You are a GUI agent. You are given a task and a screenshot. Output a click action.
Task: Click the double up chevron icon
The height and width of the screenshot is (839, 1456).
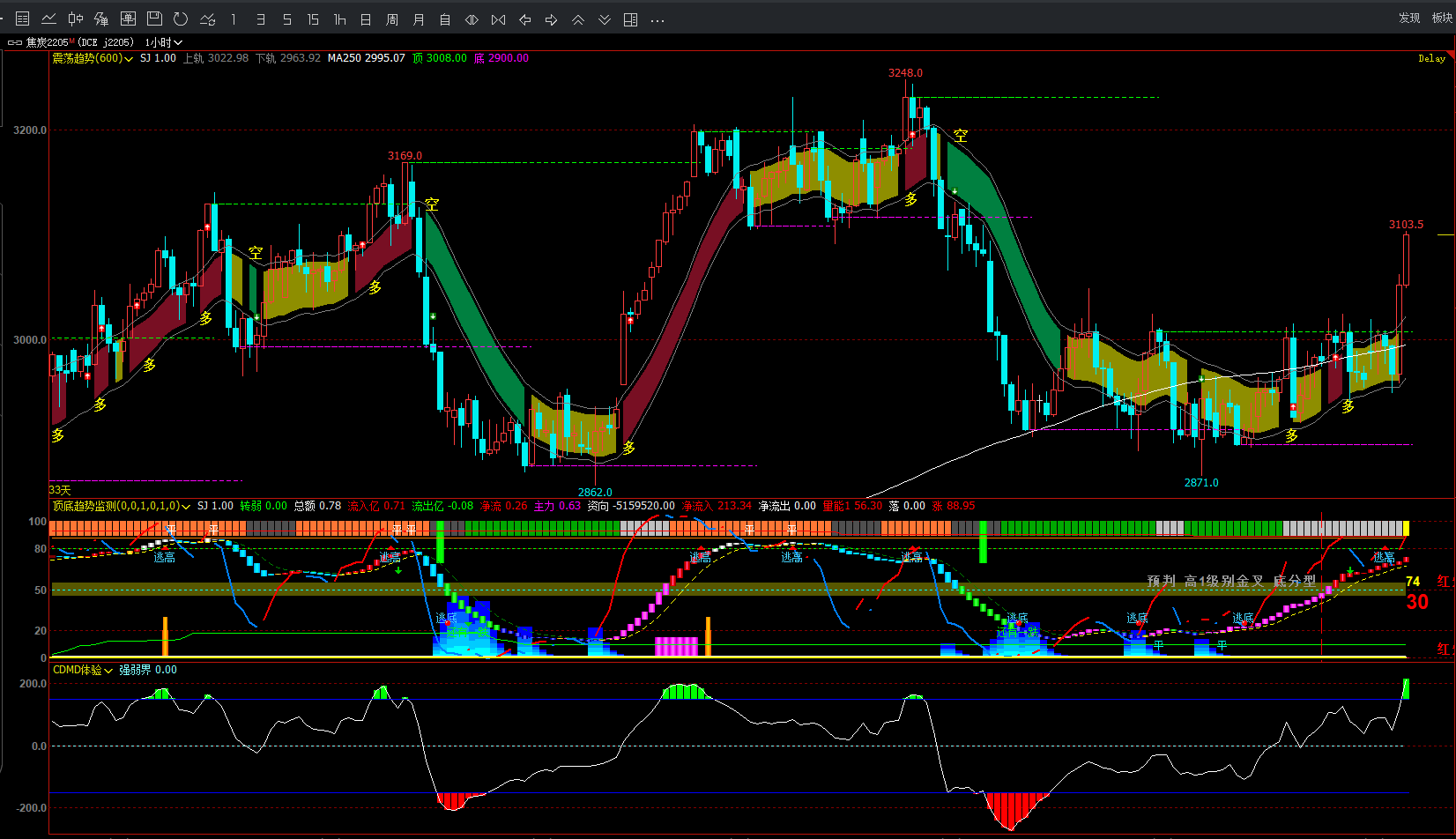[x=578, y=19]
